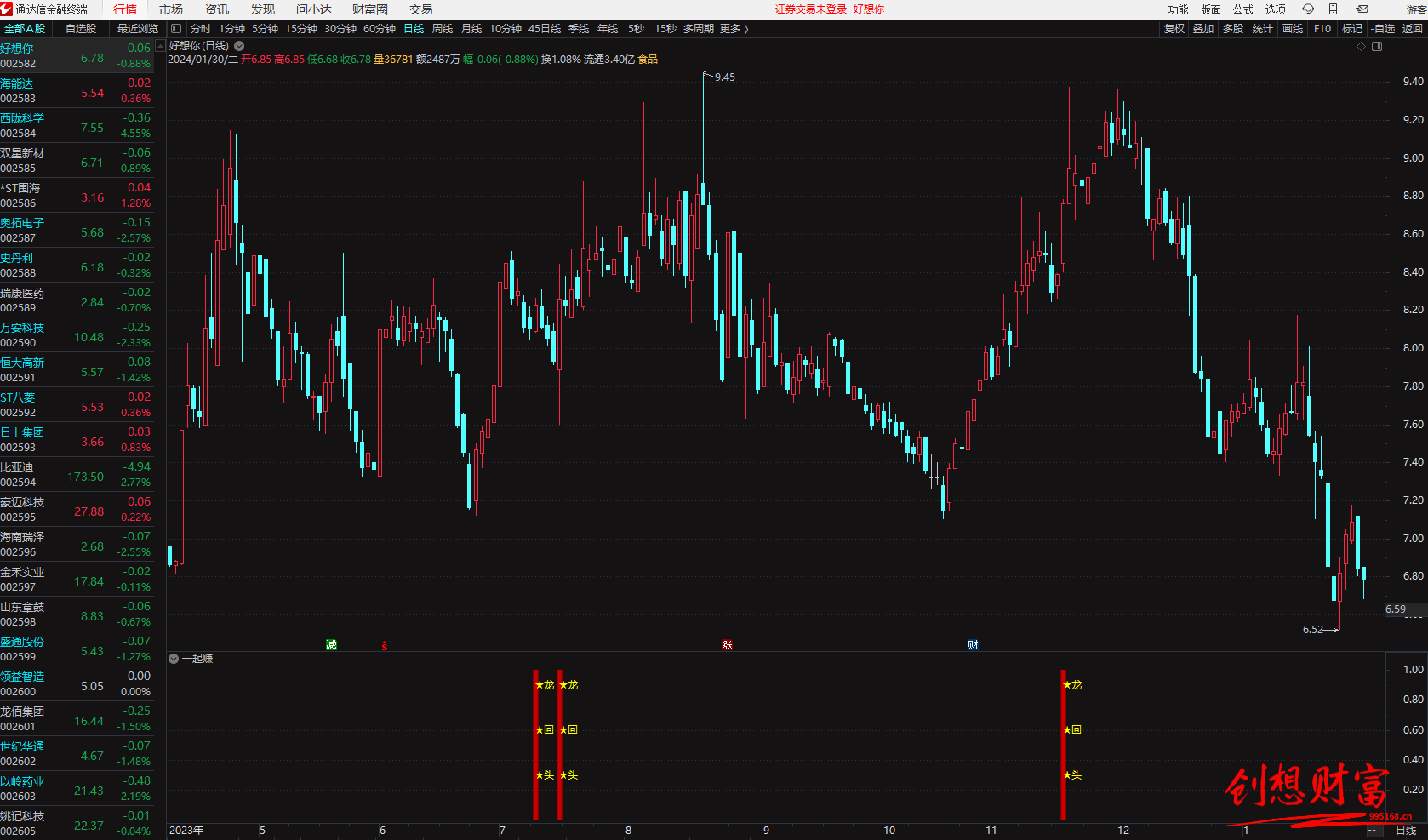Select the 日线 period
This screenshot has height=840, width=1428.
click(x=414, y=28)
